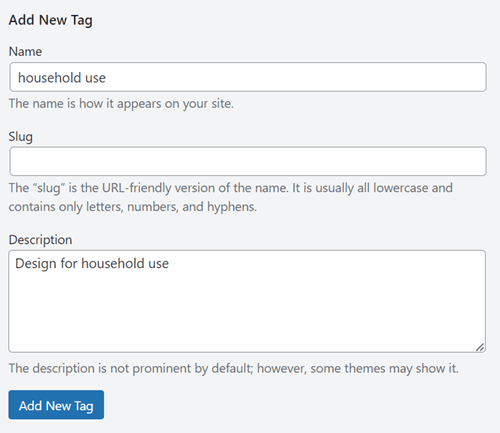This screenshot has width=500, height=433.
Task: Click the textarea resize handle icon
Action: 480,347
